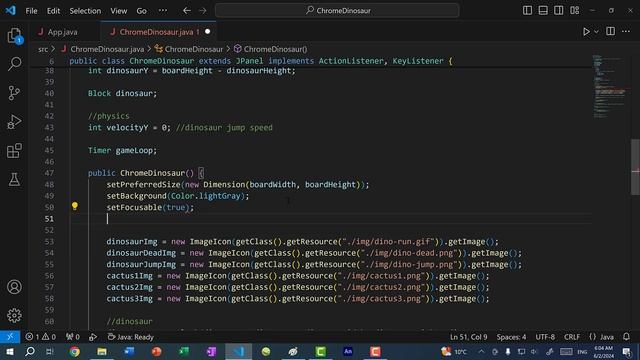Open the Source Control view
This screenshot has height=360, width=640.
(14, 93)
